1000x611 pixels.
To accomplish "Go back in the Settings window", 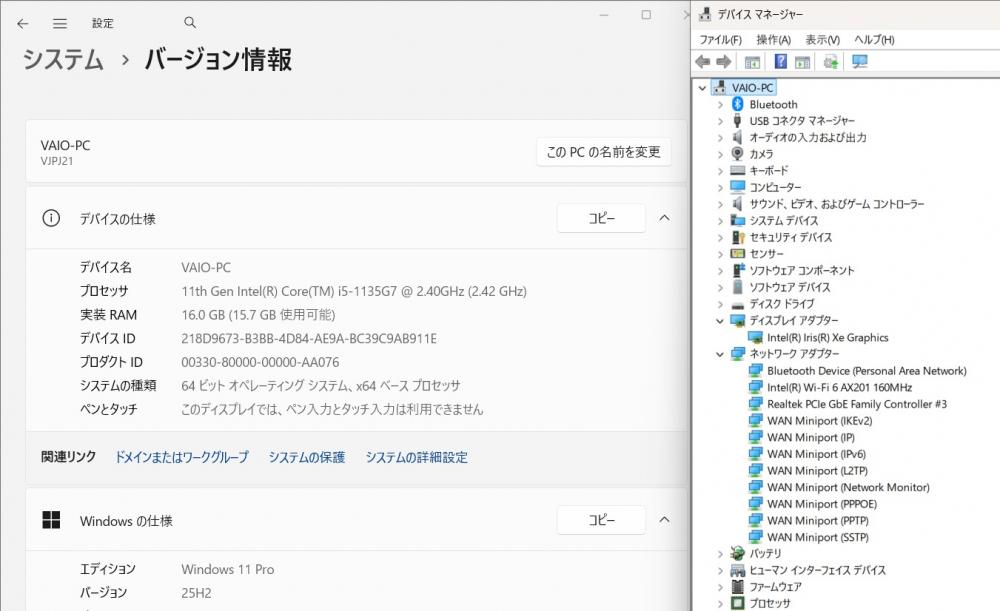I will coord(23,24).
